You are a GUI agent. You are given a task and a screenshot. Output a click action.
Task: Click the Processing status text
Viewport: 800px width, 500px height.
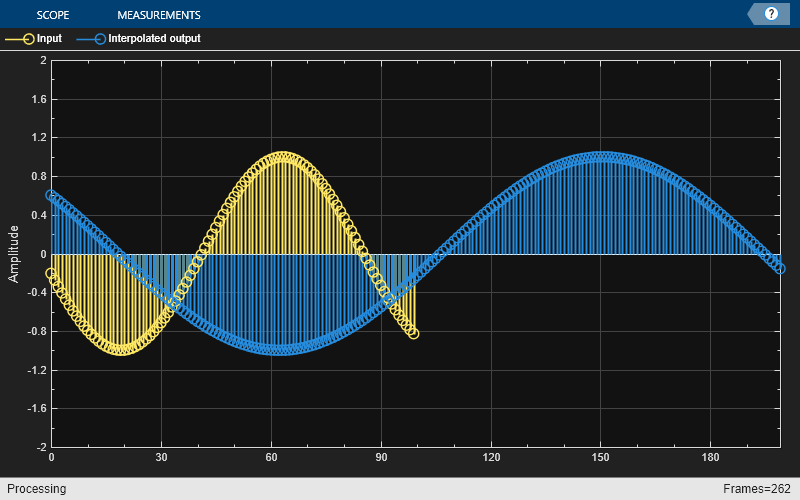click(x=36, y=489)
